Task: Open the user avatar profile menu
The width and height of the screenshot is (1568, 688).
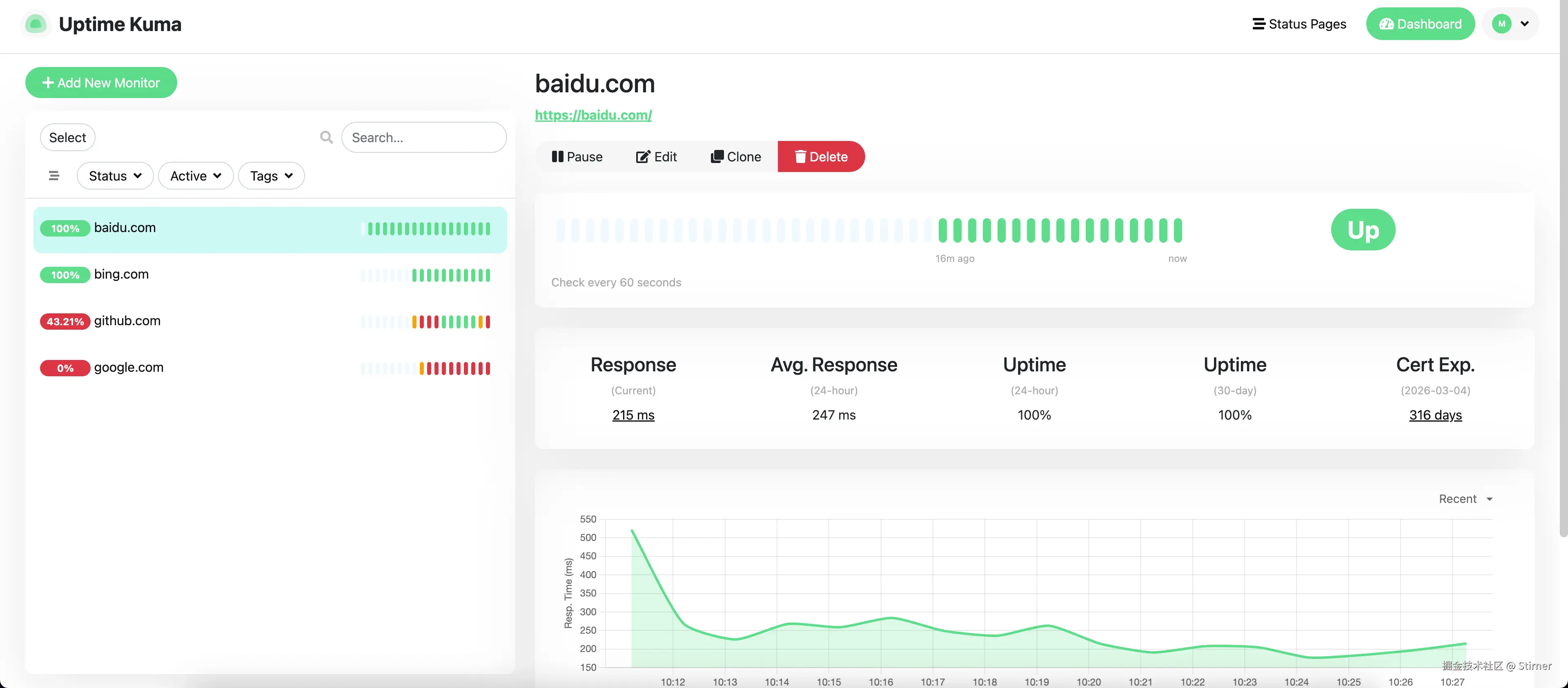Action: click(x=1510, y=25)
